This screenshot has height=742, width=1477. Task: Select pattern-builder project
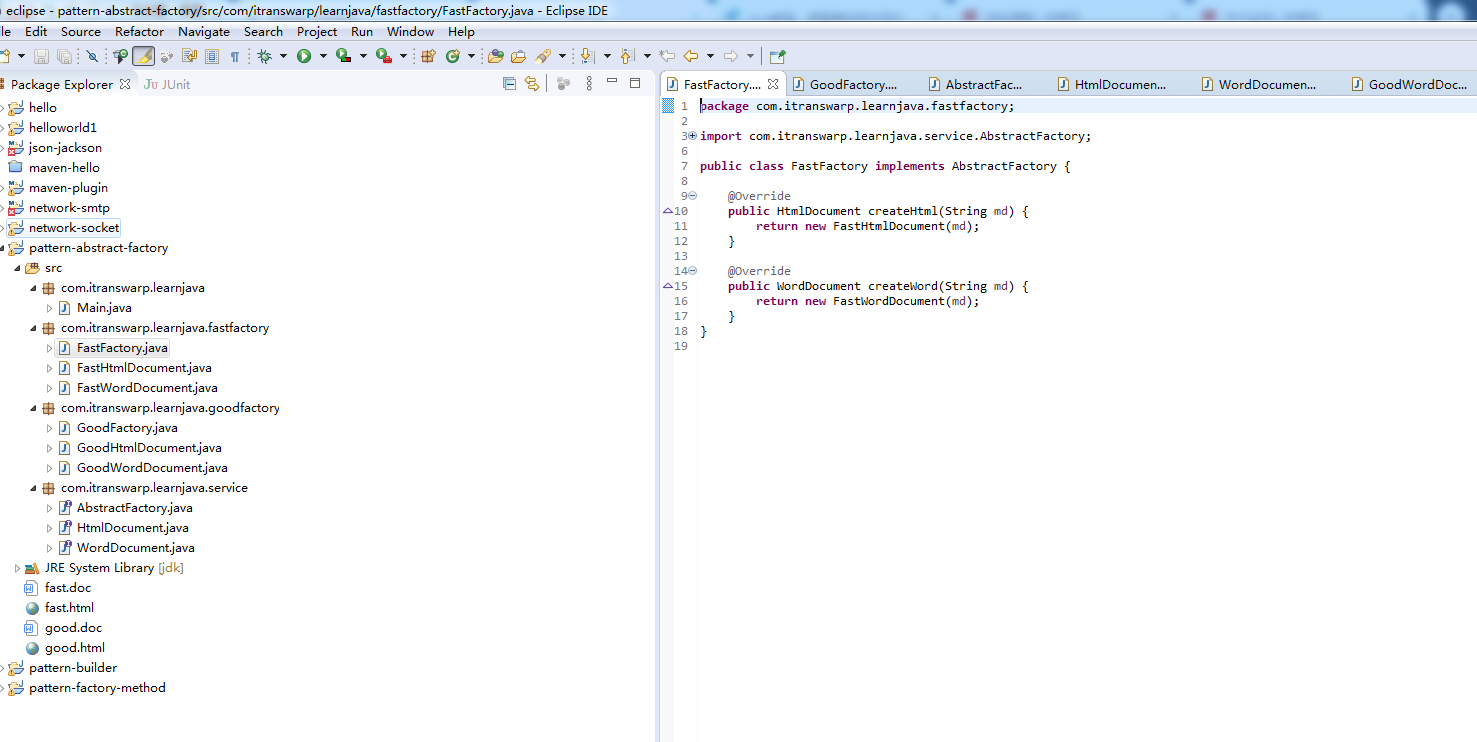point(73,668)
